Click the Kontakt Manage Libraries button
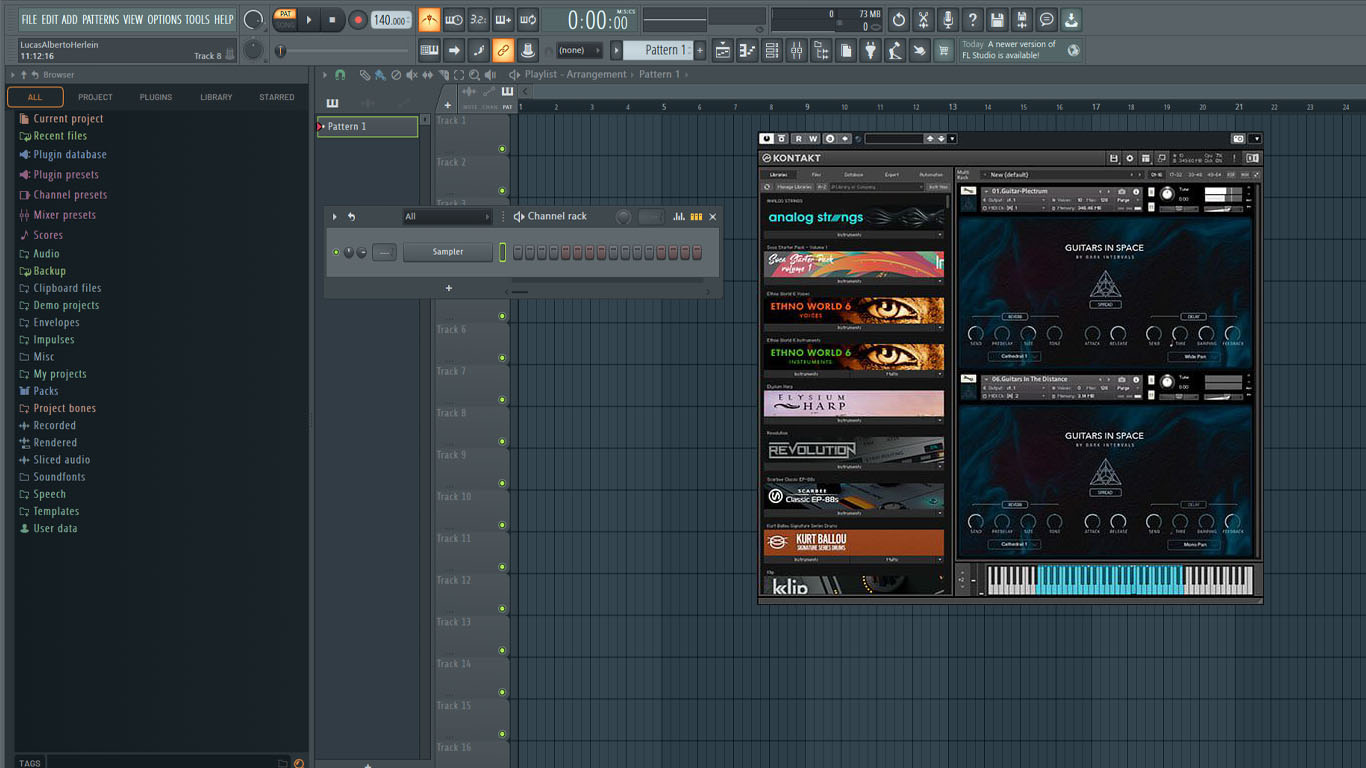 (x=795, y=187)
